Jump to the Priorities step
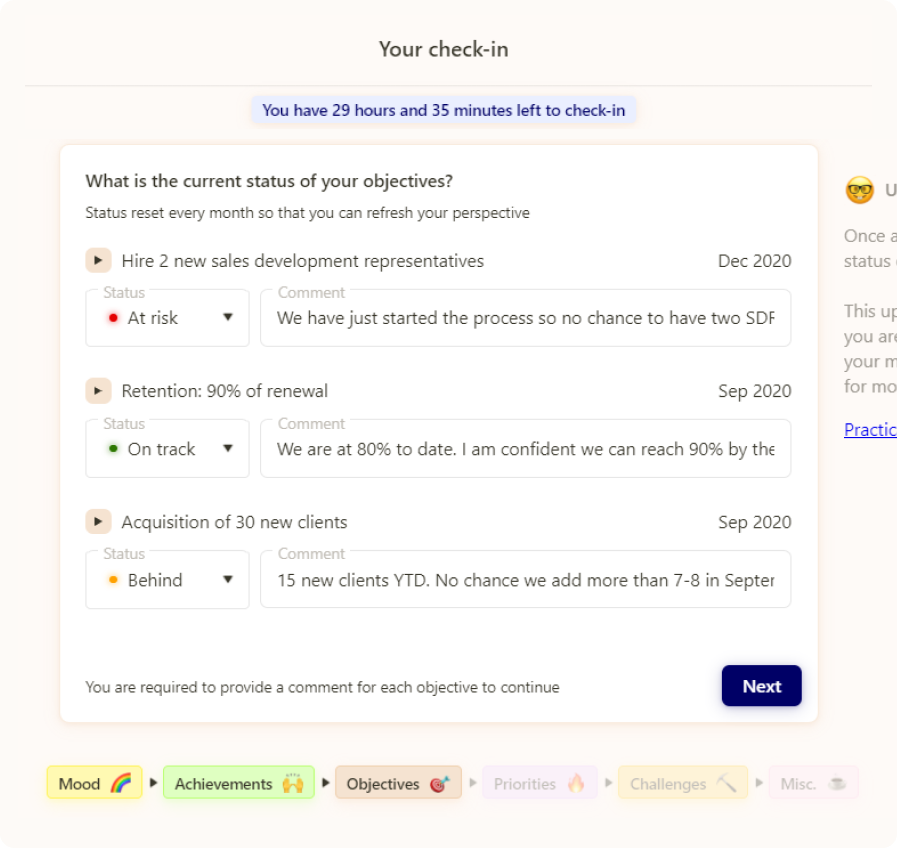The height and width of the screenshot is (848, 897). pyautogui.click(x=539, y=783)
